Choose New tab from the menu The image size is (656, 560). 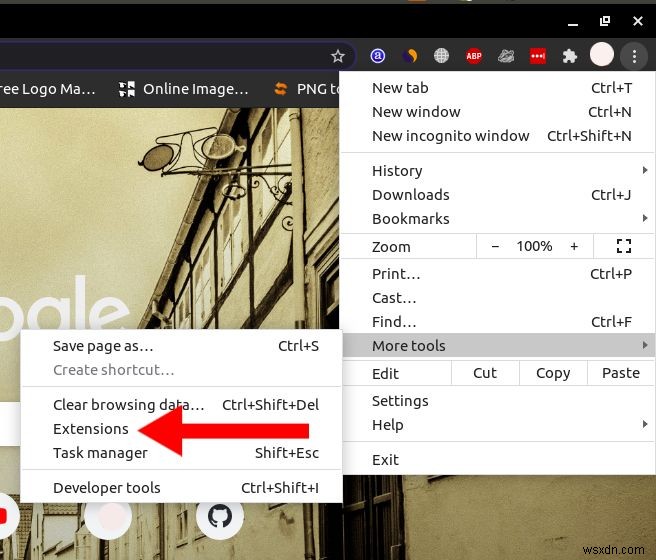[498, 88]
